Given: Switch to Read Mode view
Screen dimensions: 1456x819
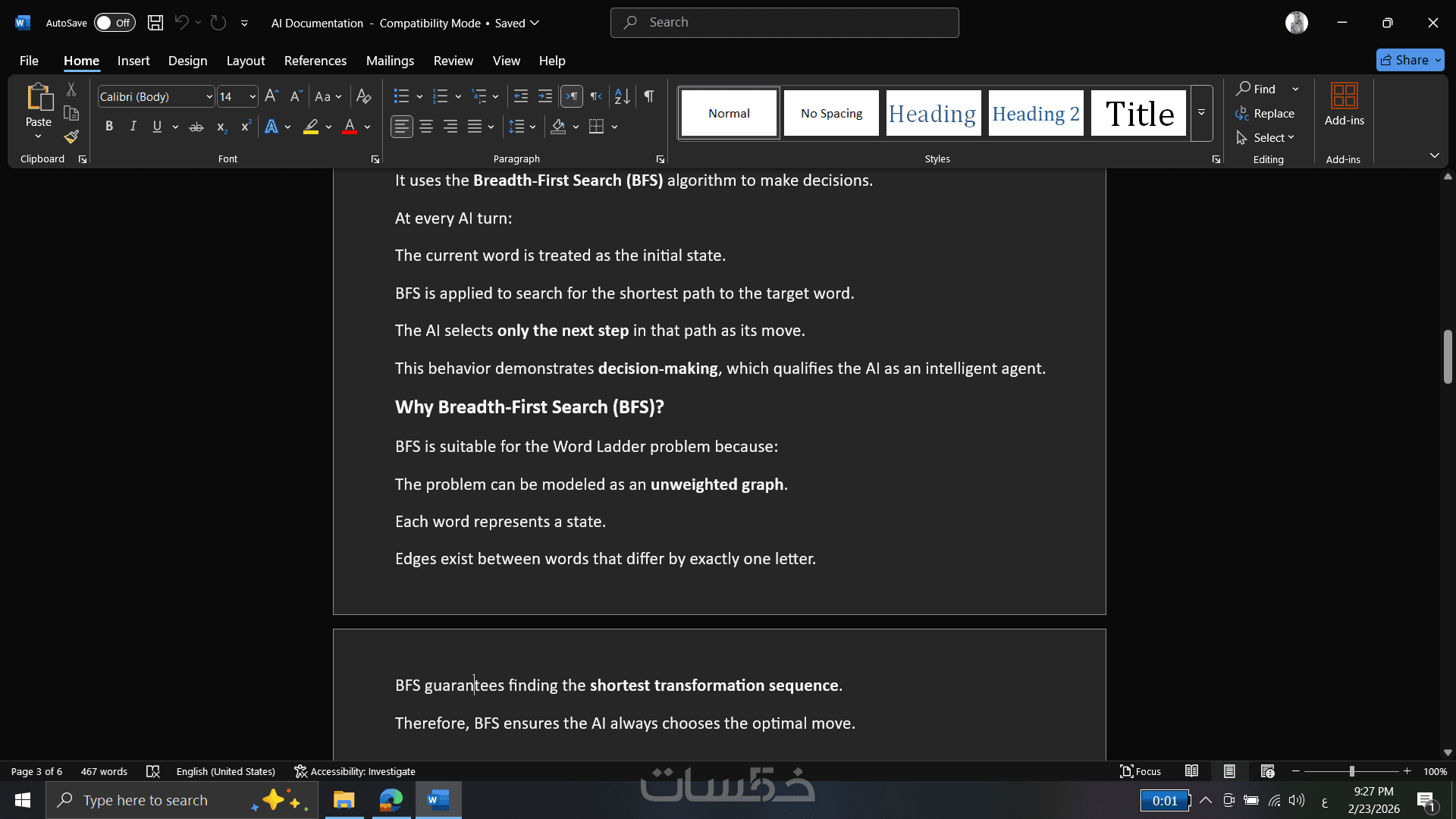Looking at the screenshot, I should point(1191,771).
